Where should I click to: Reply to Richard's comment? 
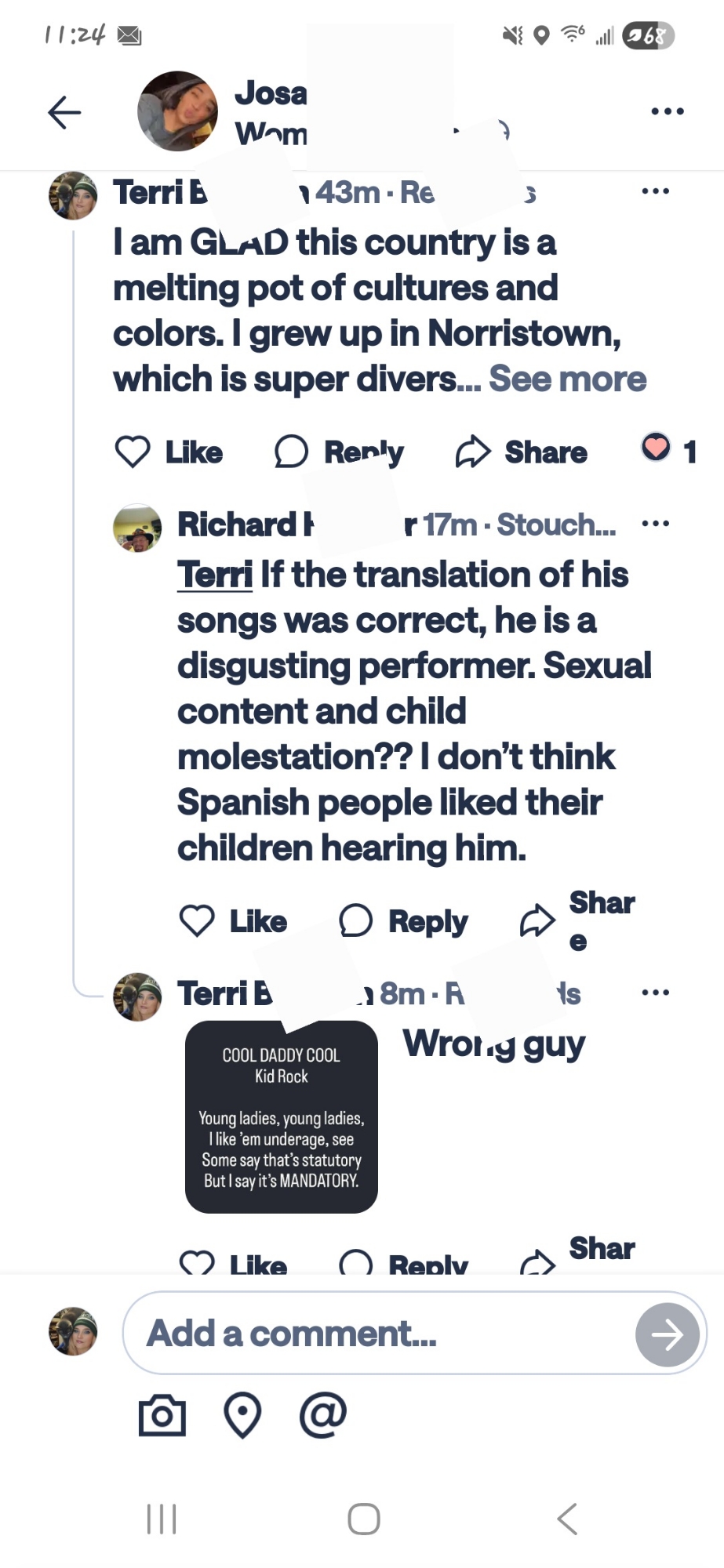(403, 921)
